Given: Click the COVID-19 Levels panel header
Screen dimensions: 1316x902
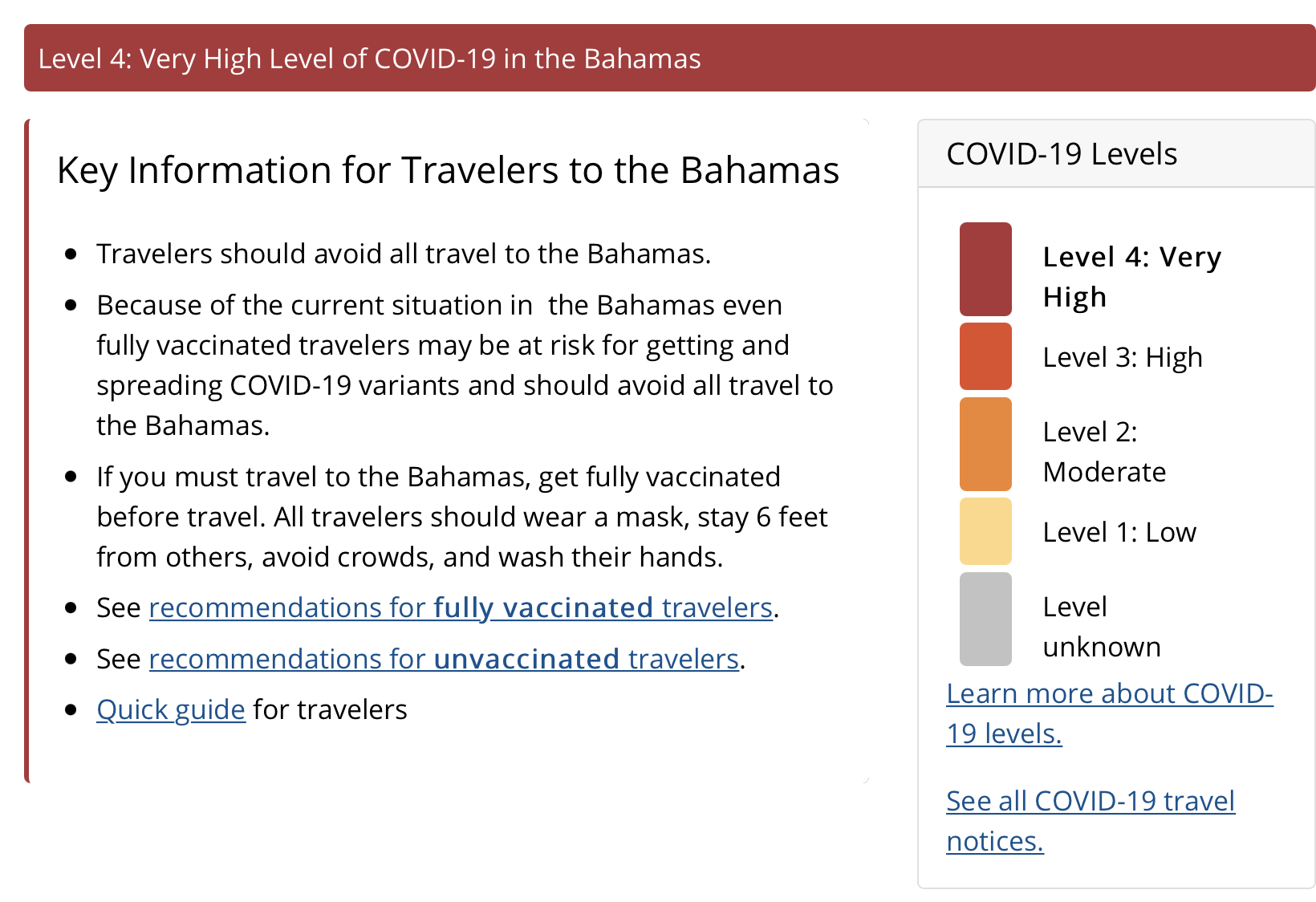Looking at the screenshot, I should (x=1062, y=154).
